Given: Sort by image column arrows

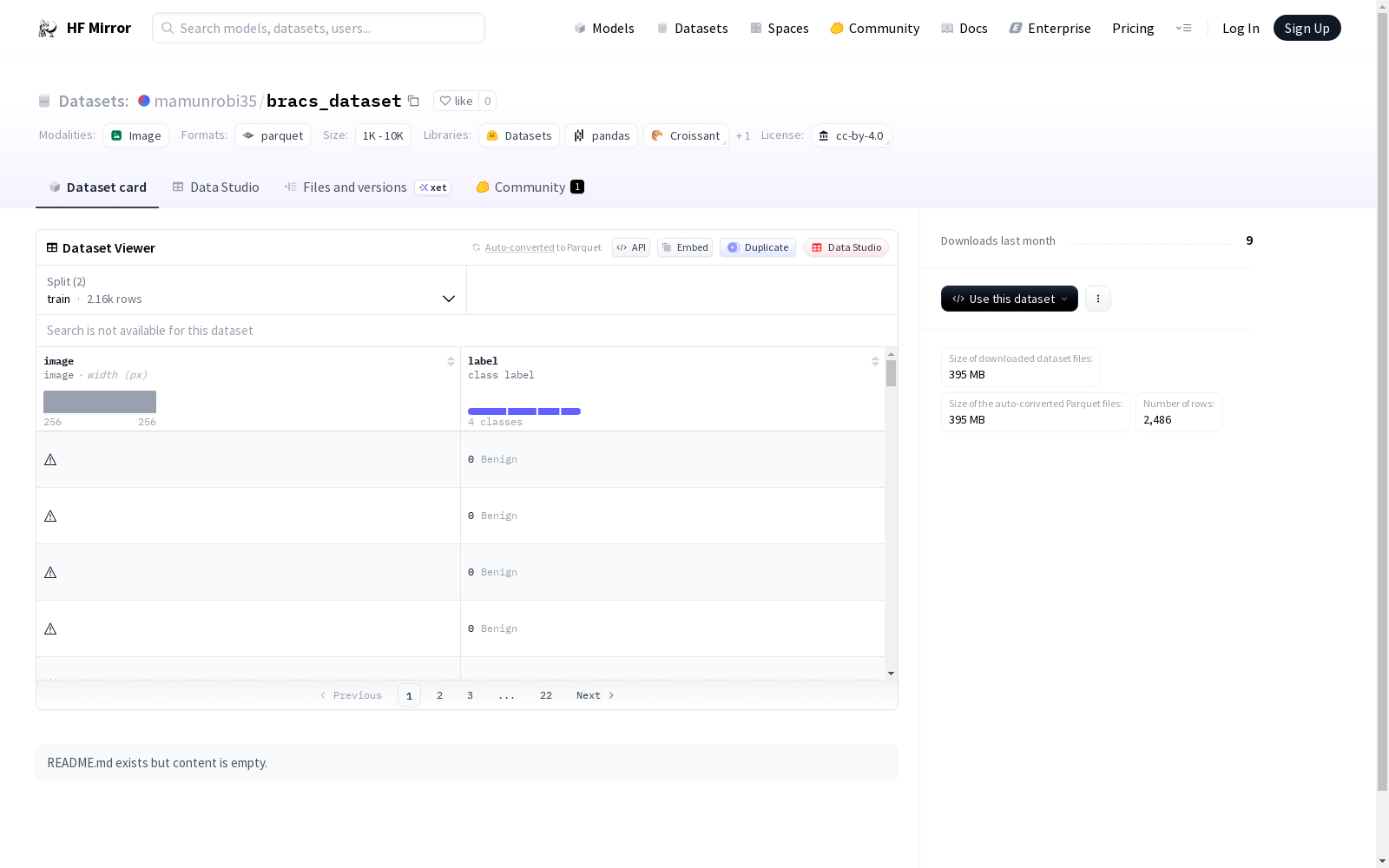Looking at the screenshot, I should pyautogui.click(x=451, y=361).
